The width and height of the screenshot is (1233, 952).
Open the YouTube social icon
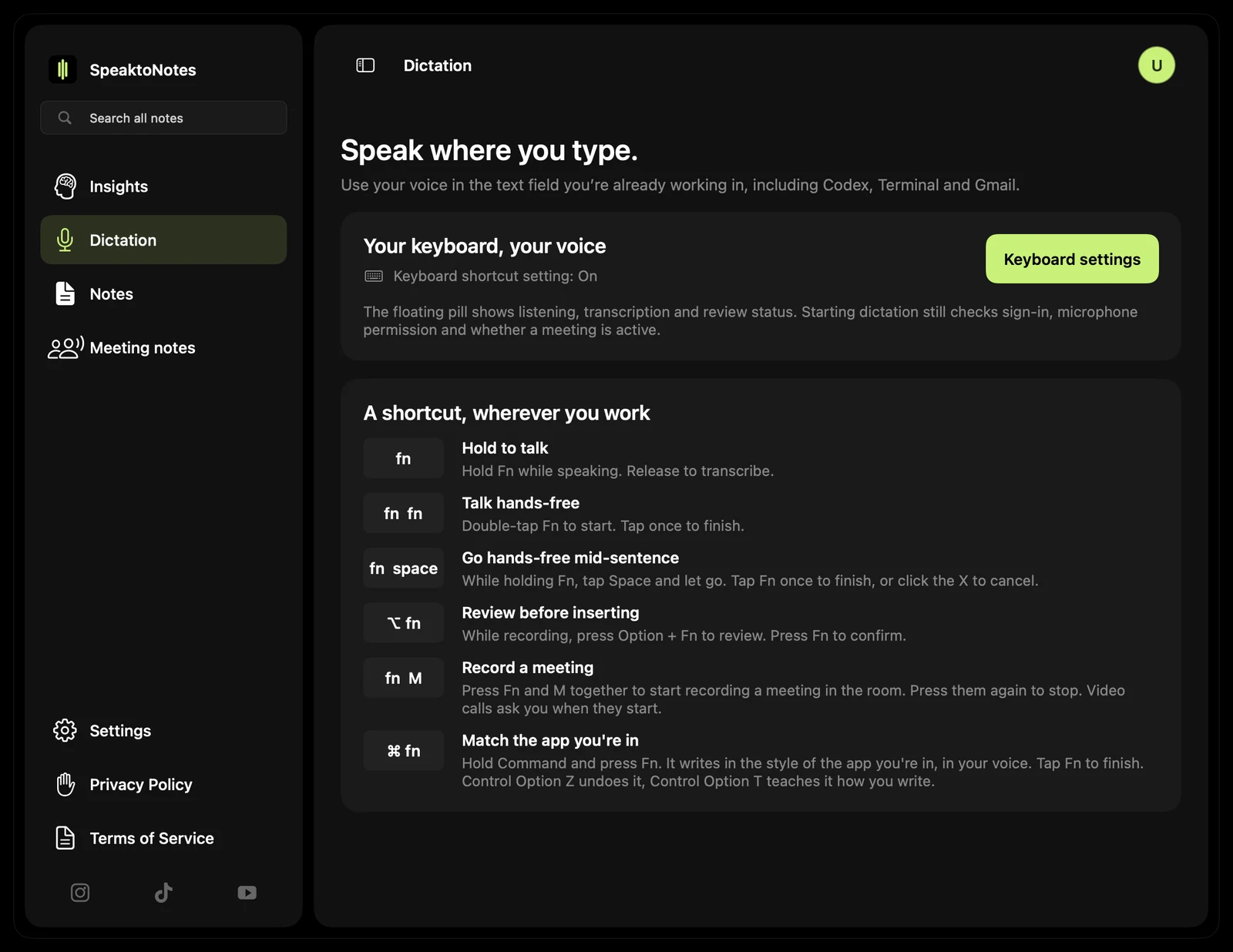tap(247, 893)
